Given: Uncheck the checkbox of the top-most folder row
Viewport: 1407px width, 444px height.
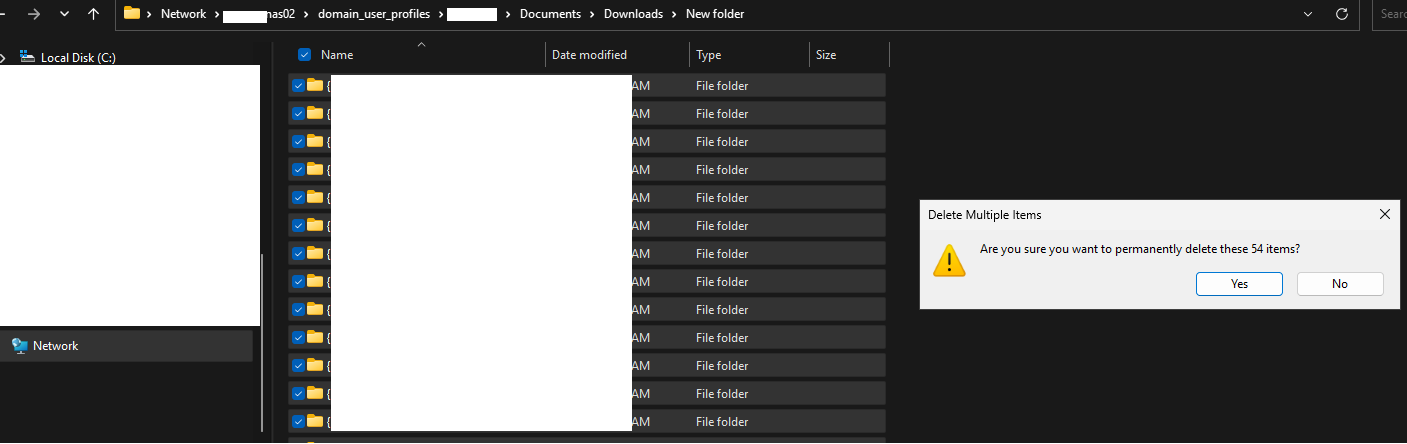Looking at the screenshot, I should point(298,86).
